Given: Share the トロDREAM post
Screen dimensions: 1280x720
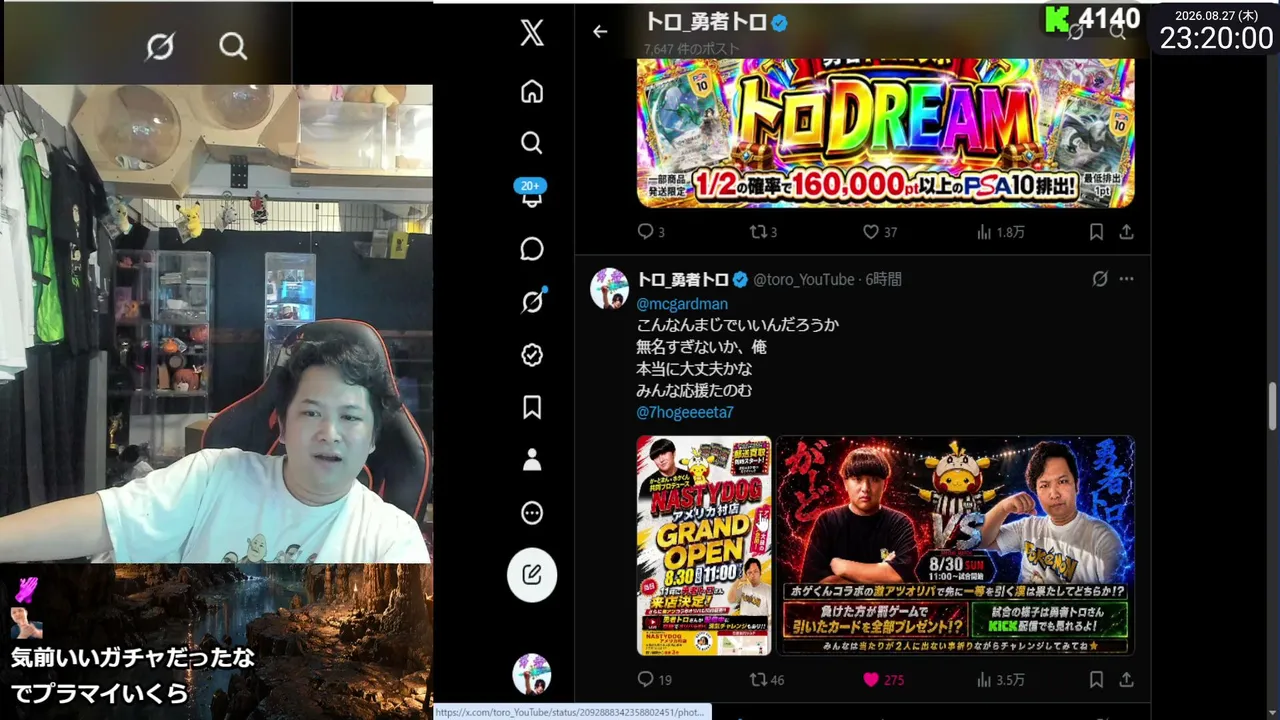Looking at the screenshot, I should 1126,232.
